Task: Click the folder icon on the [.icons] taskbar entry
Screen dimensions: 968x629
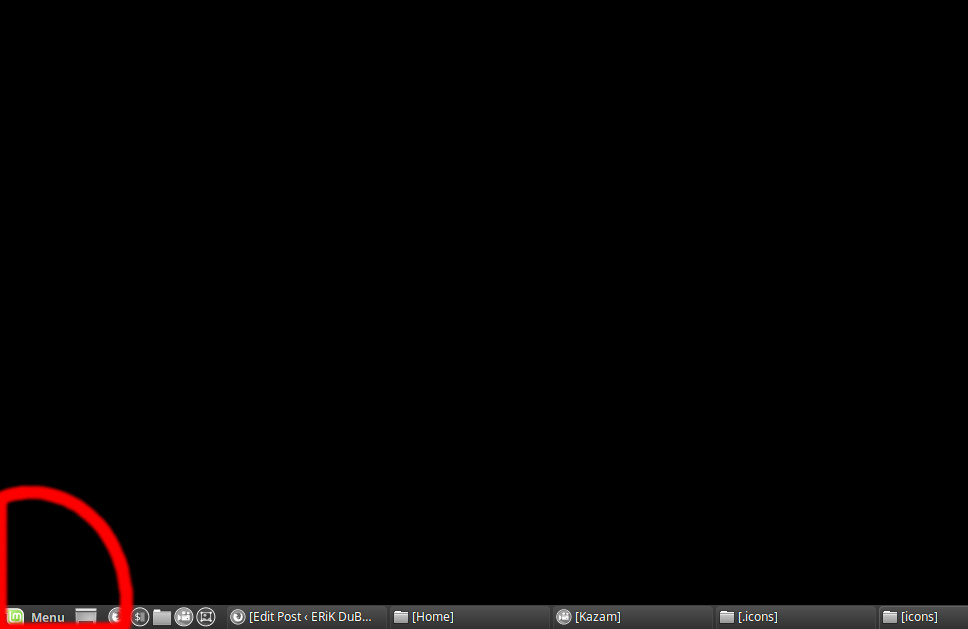Action: [726, 616]
